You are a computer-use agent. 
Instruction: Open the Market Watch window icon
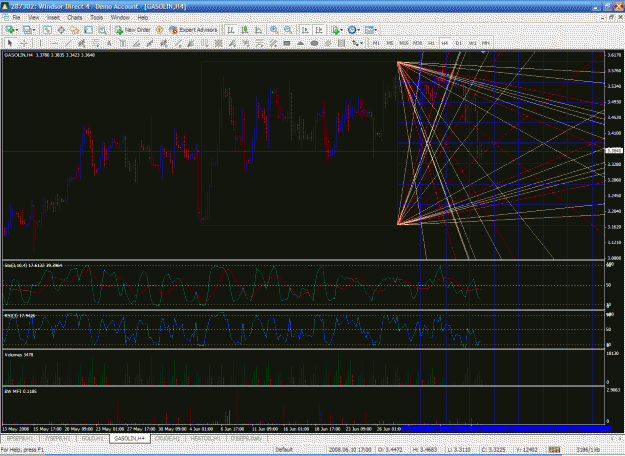pyautogui.click(x=47, y=30)
